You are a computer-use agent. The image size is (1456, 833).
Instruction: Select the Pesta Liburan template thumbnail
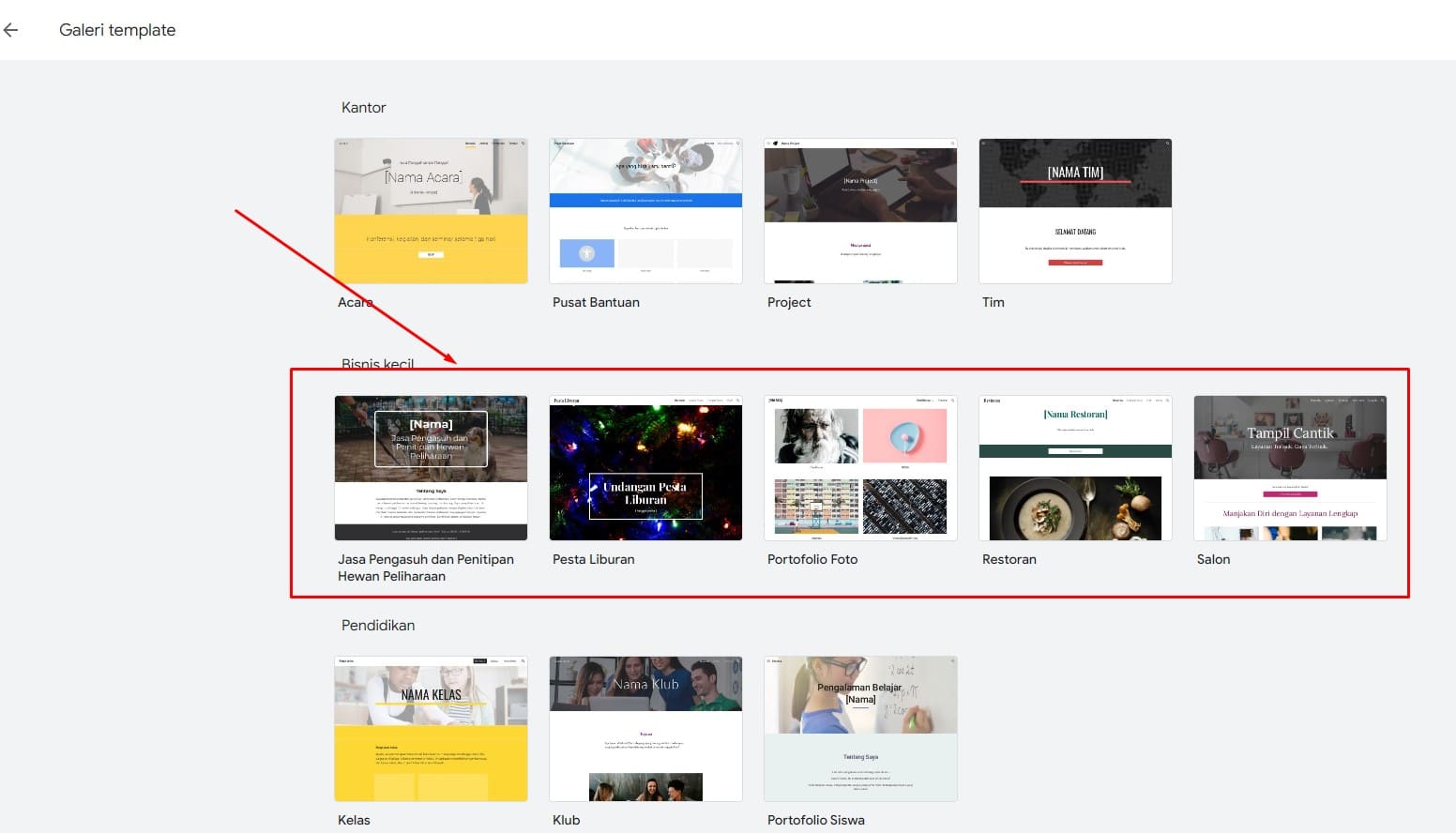pos(645,468)
